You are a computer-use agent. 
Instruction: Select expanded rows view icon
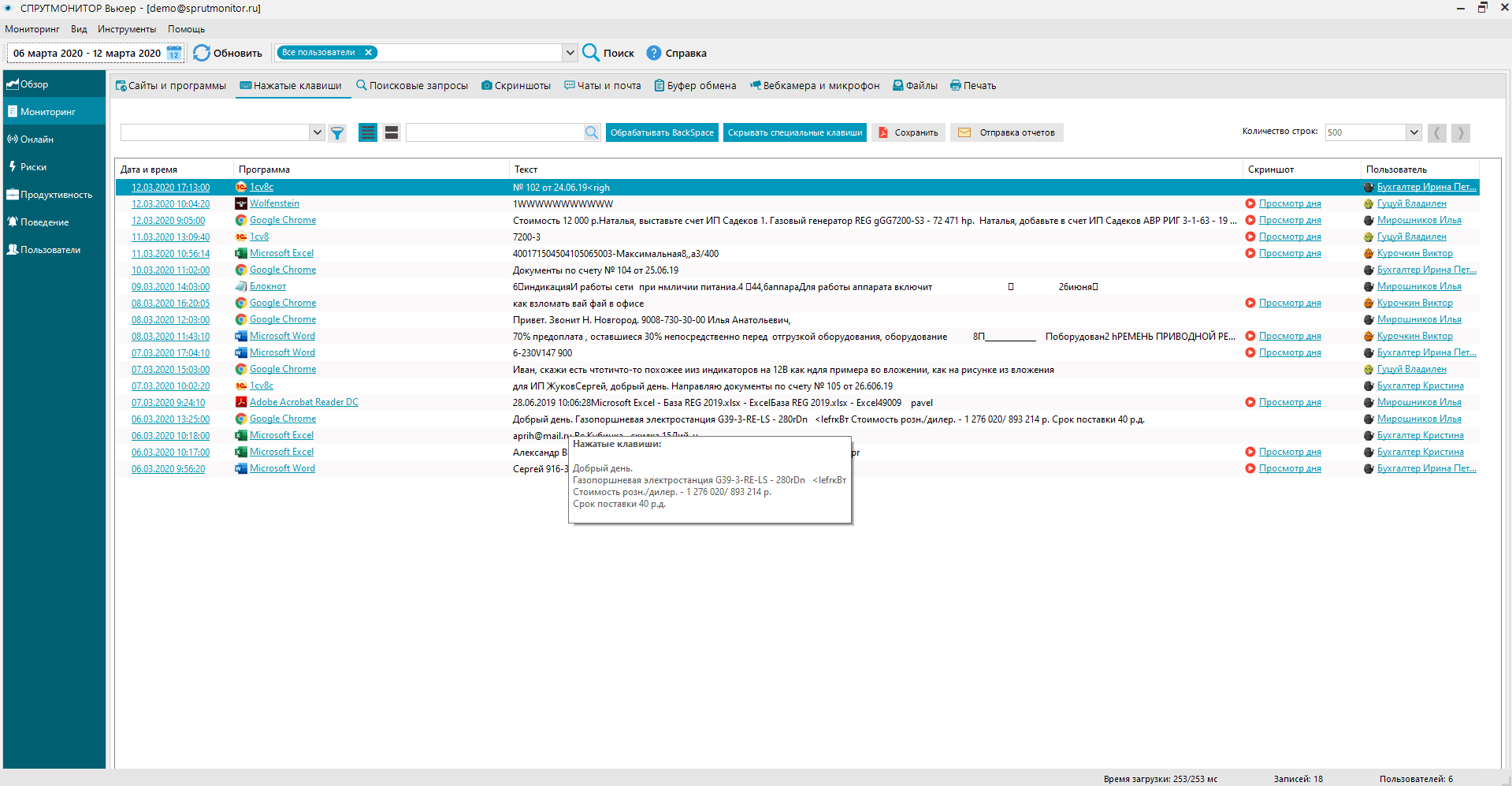[x=392, y=132]
